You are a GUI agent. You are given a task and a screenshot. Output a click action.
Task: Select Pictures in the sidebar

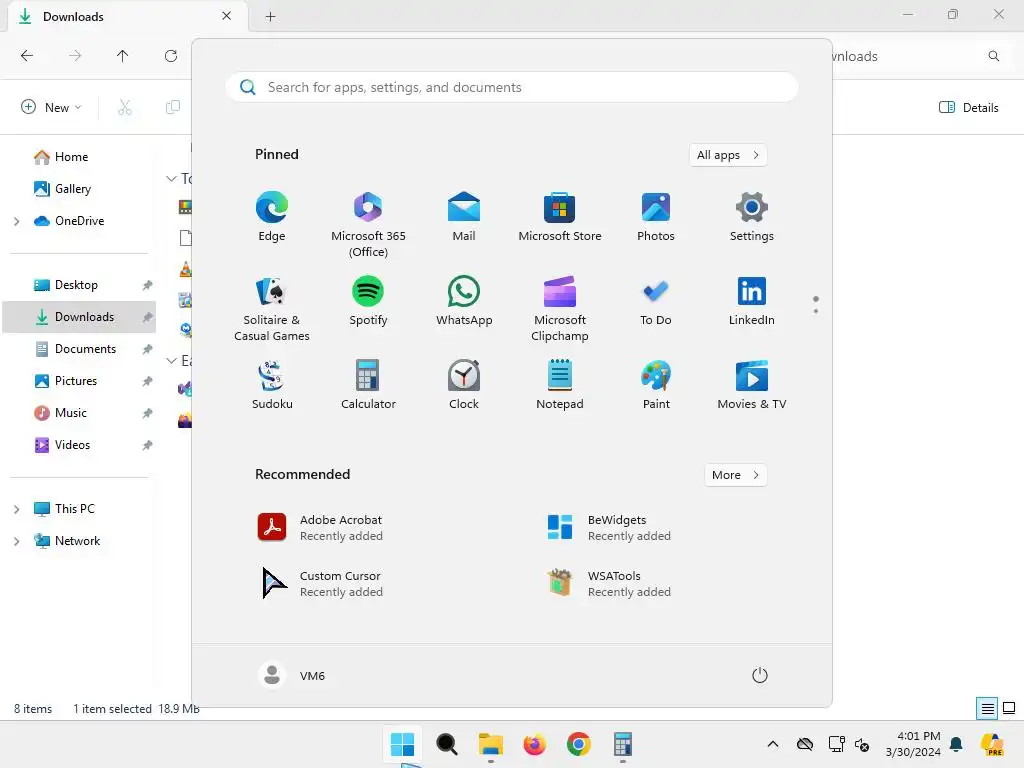tap(78, 381)
